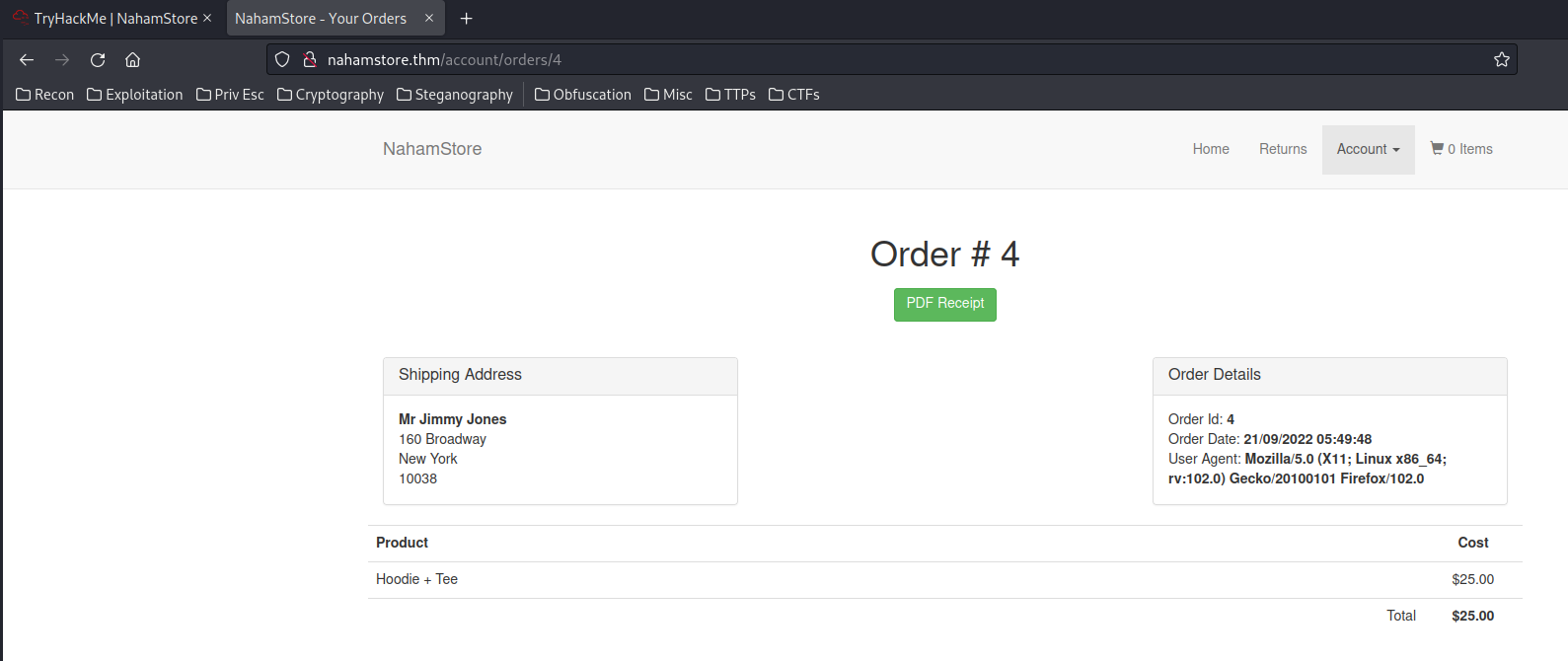Click the browser forward arrow

[62, 60]
